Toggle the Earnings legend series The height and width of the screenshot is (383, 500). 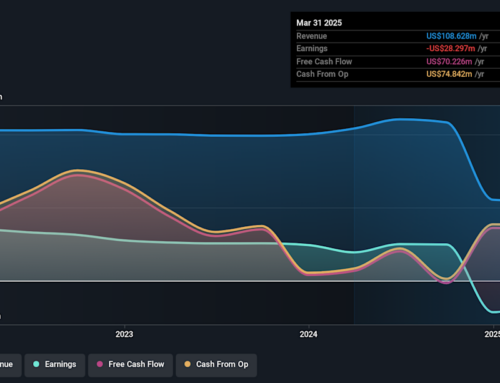click(x=55, y=365)
